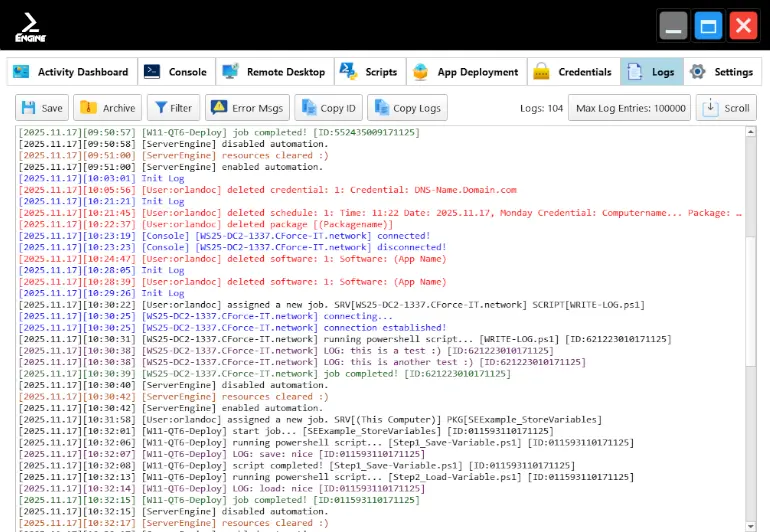Open the Settings tab
The height and width of the screenshot is (532, 770).
pyautogui.click(x=721, y=72)
